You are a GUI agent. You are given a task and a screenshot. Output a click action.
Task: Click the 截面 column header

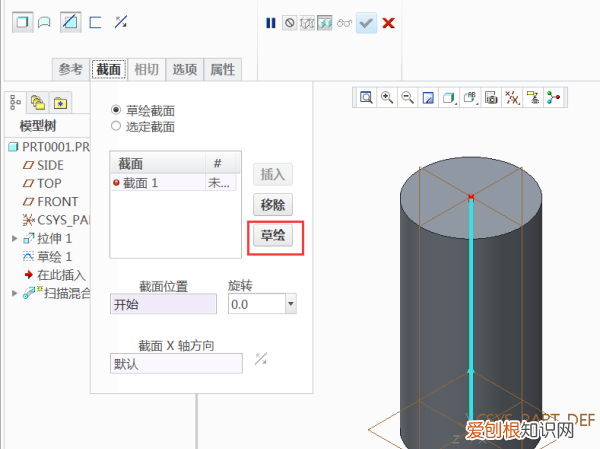point(158,163)
